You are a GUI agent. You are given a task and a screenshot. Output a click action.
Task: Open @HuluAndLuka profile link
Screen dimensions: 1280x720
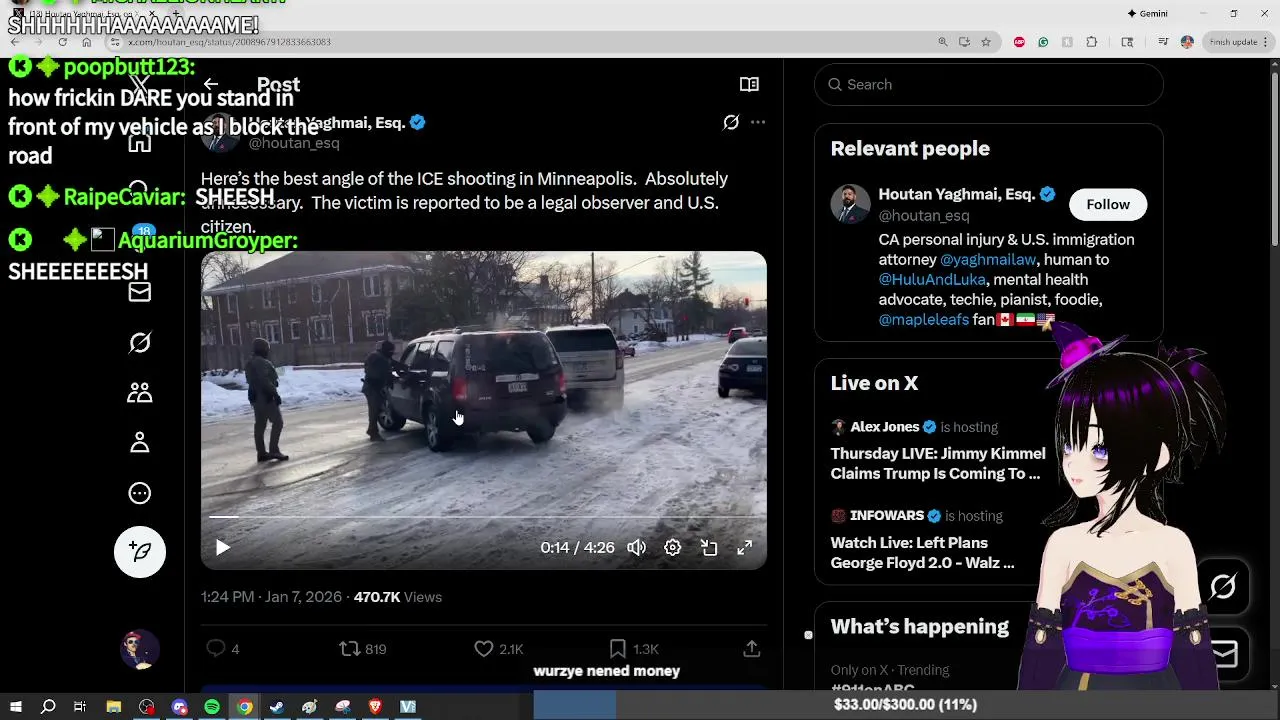click(932, 279)
